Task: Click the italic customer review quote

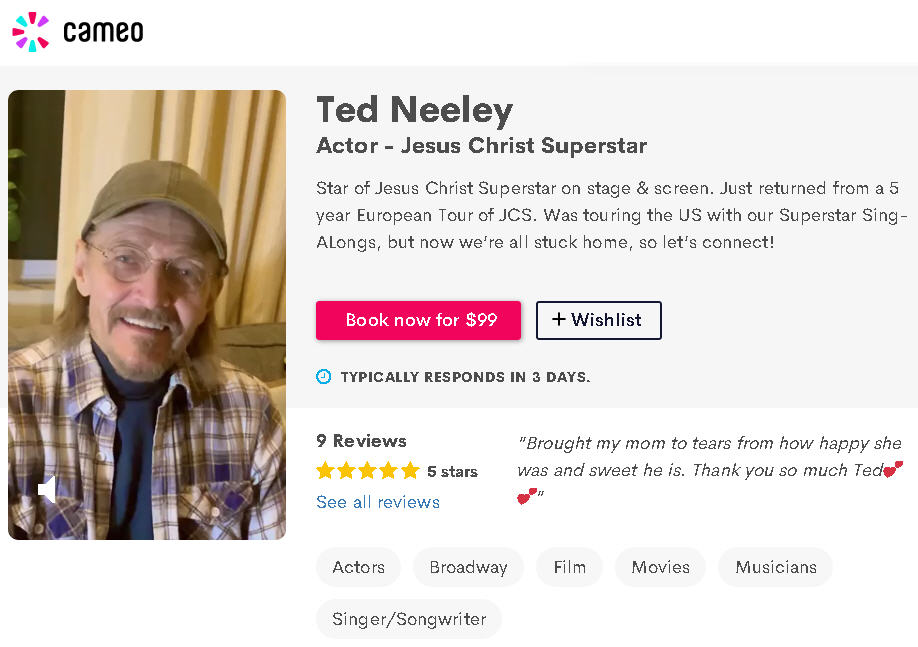Action: (700, 456)
